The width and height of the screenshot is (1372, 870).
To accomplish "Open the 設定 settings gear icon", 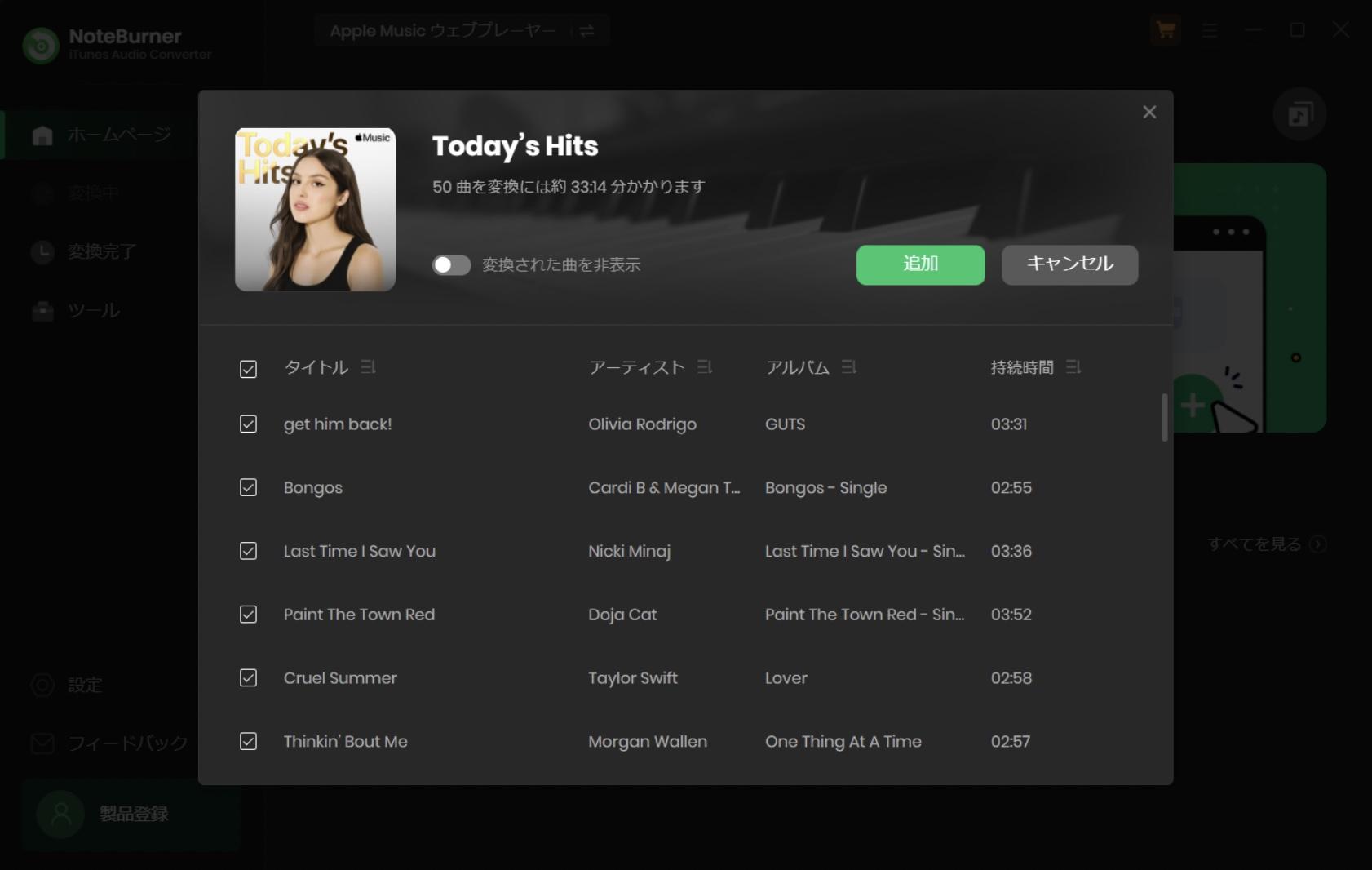I will [x=42, y=685].
